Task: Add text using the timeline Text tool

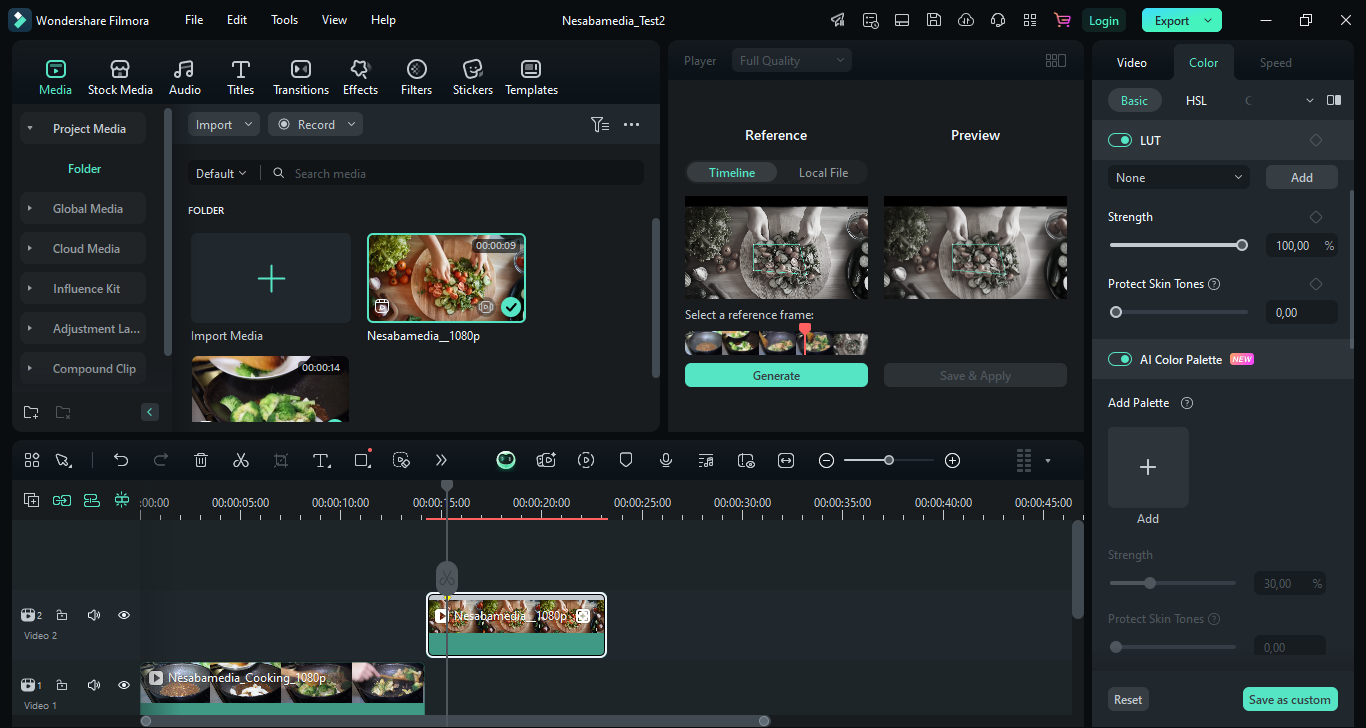Action: 321,460
